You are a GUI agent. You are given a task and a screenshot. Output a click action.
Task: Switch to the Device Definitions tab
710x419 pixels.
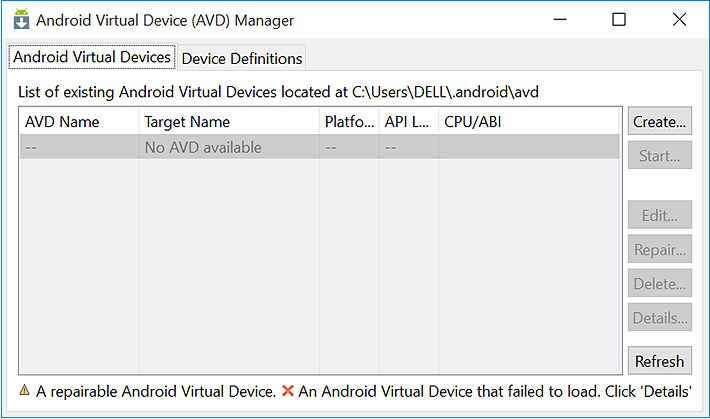coord(242,58)
